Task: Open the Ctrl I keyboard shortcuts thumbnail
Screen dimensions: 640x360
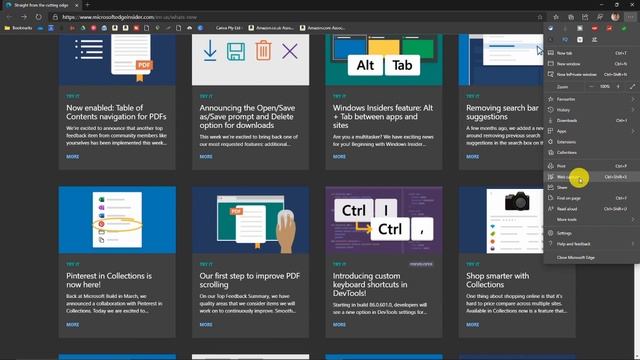Action: pos(384,220)
